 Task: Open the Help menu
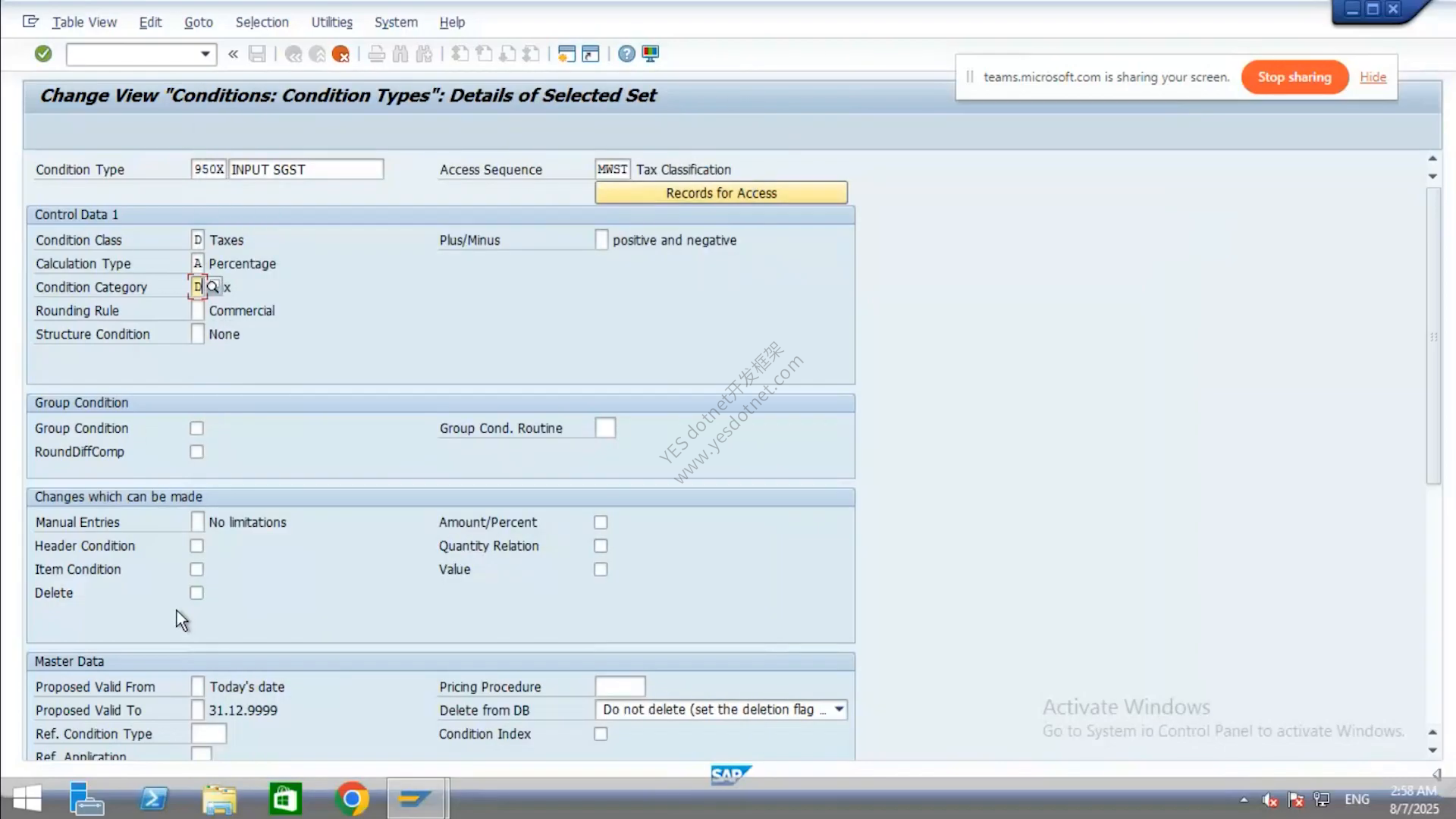[452, 22]
